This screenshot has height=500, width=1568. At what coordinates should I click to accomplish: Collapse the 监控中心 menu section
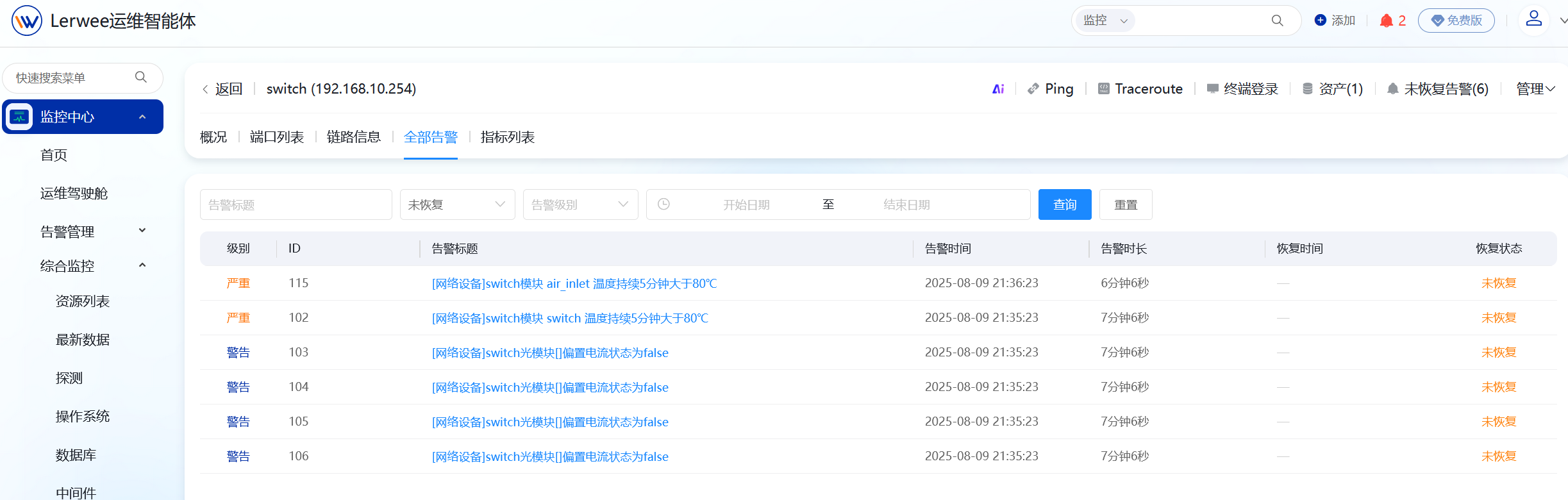pyautogui.click(x=142, y=117)
